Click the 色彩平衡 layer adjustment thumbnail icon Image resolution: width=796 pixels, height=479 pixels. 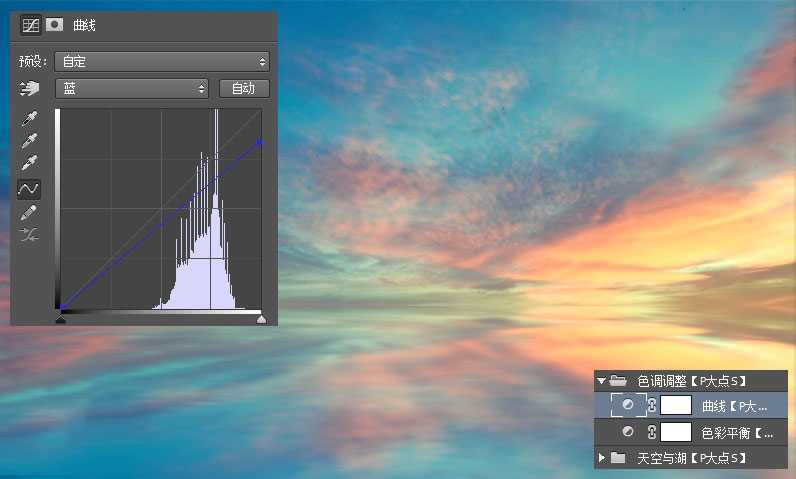pos(628,432)
